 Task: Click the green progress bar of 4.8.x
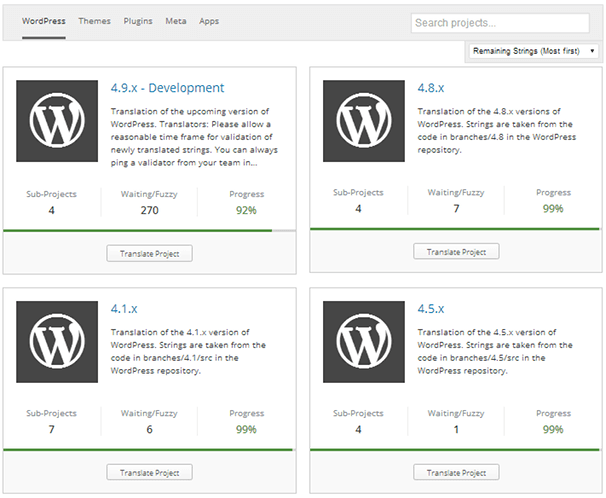coord(456,229)
